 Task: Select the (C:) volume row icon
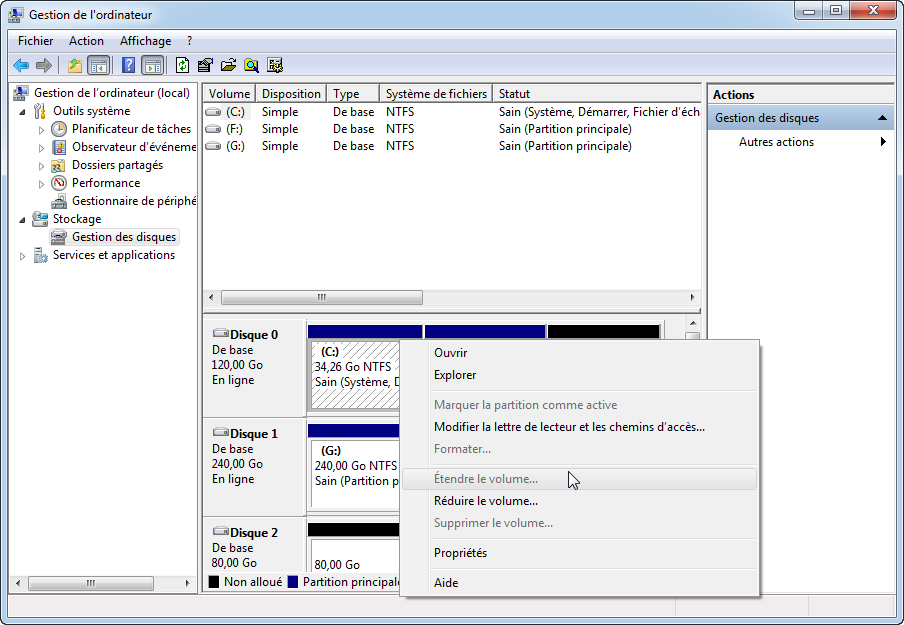[213, 112]
